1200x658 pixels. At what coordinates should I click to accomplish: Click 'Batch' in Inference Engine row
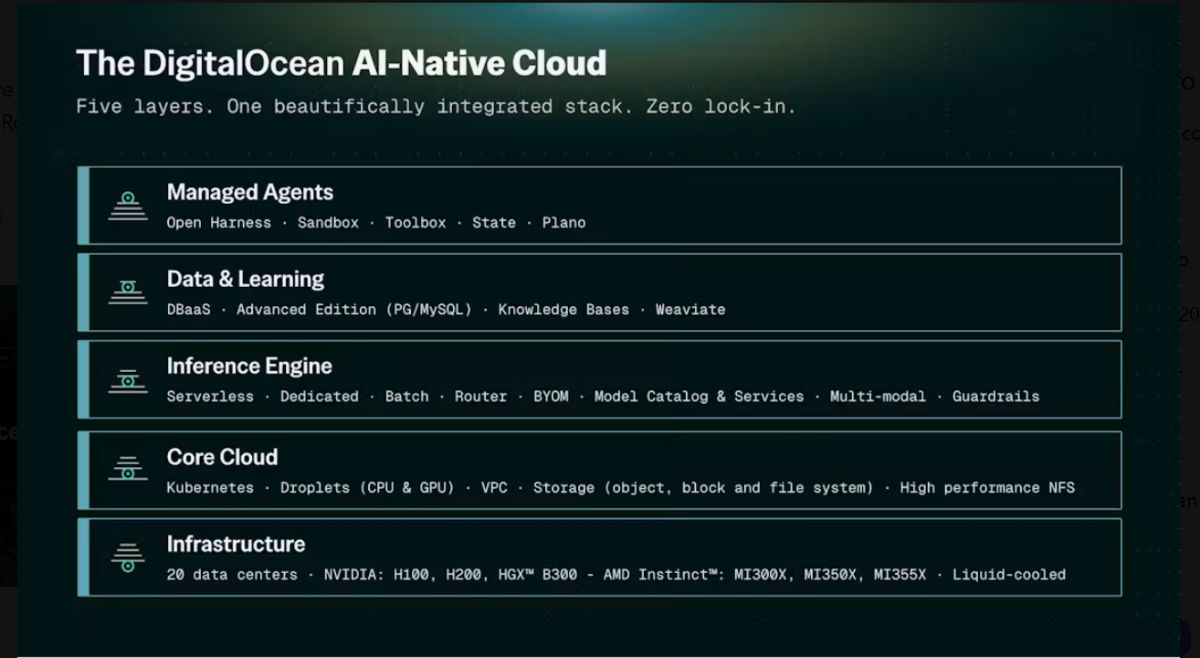coord(407,396)
